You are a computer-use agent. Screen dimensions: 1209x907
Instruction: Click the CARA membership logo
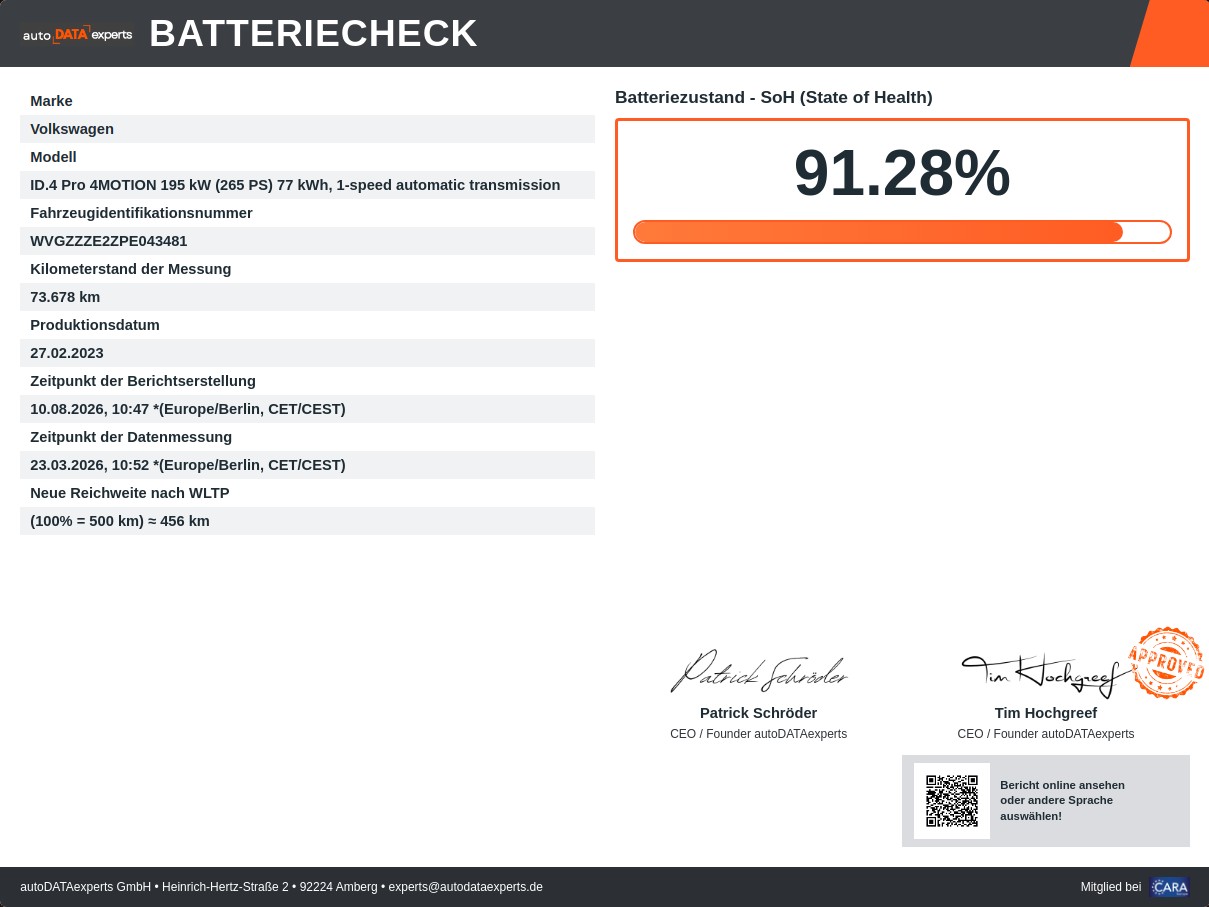(1169, 887)
